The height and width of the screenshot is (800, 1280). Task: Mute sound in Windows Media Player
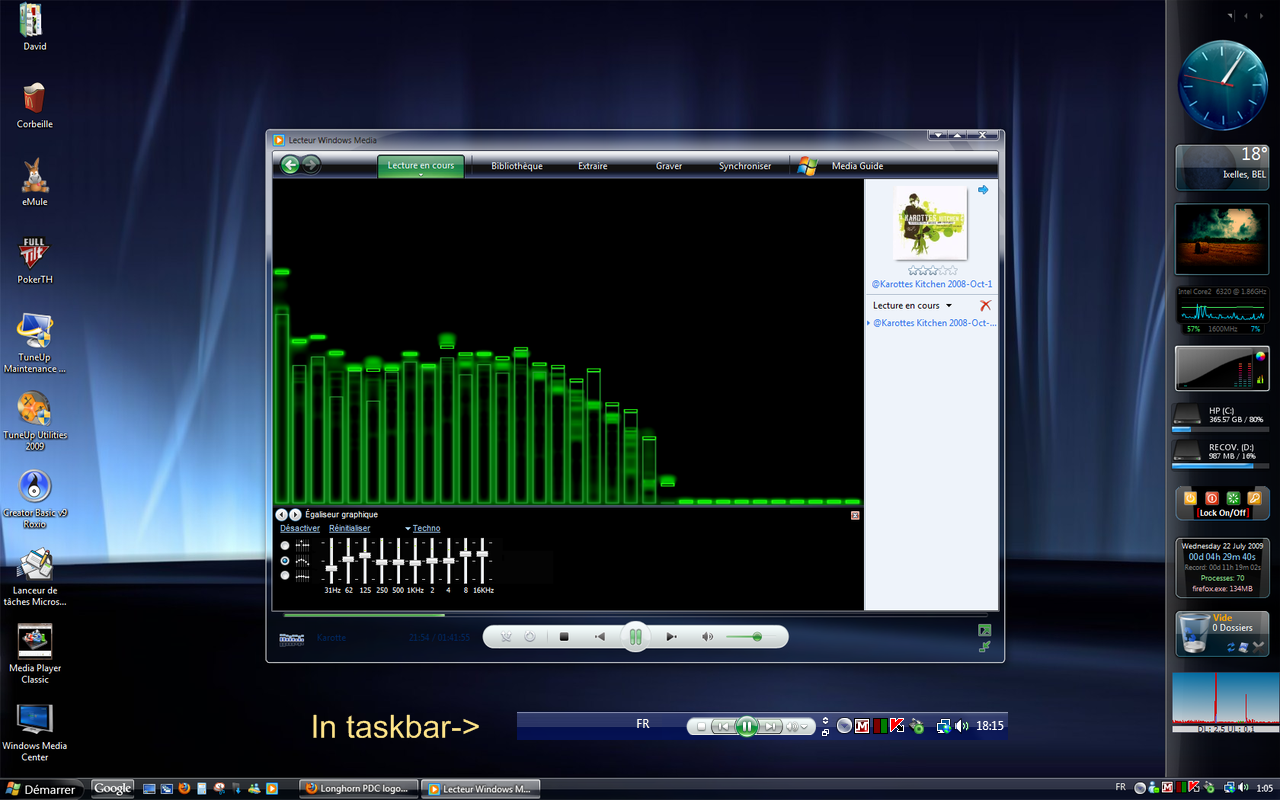point(708,636)
